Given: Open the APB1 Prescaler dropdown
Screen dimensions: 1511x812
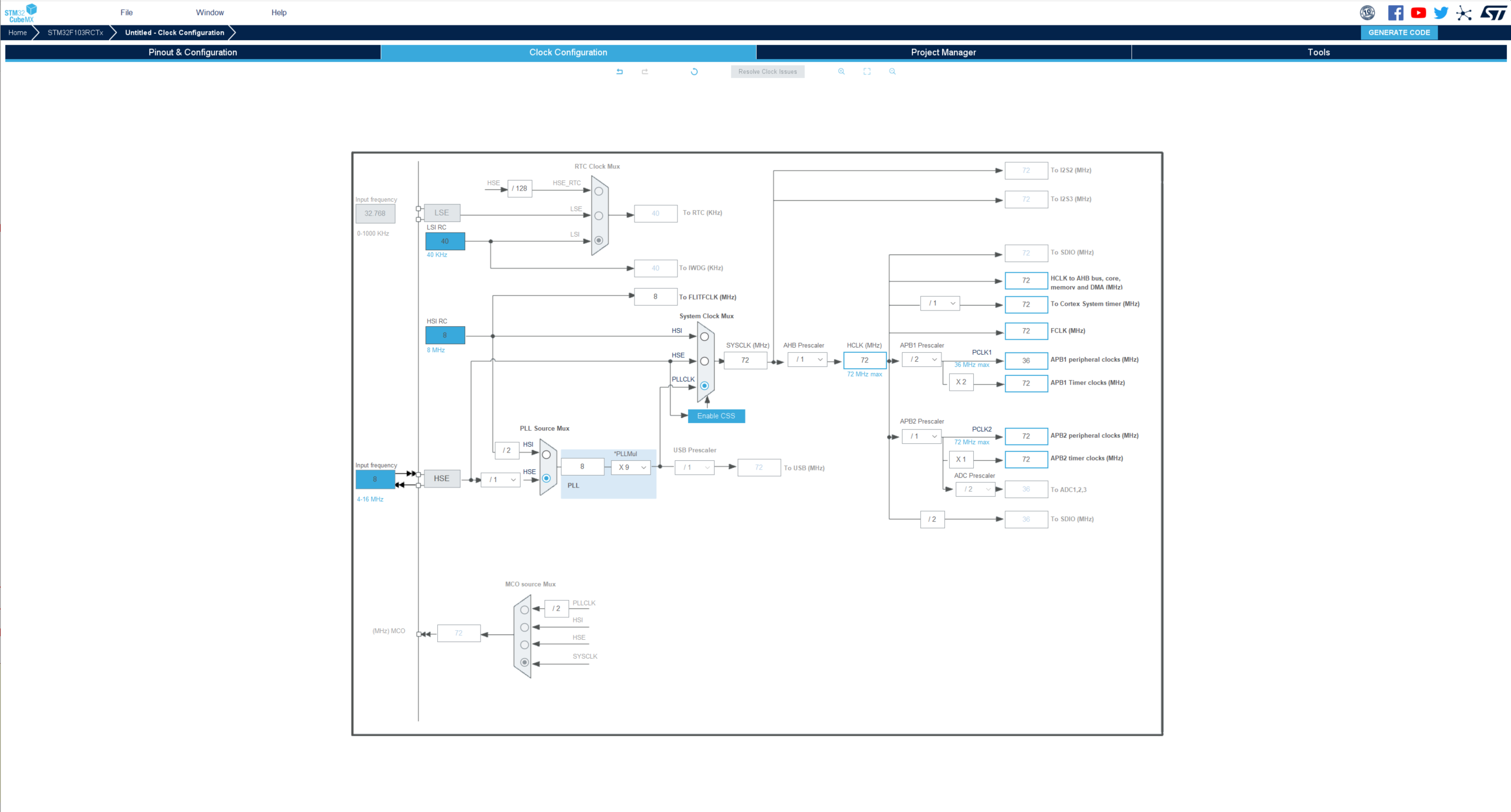Looking at the screenshot, I should 922,359.
